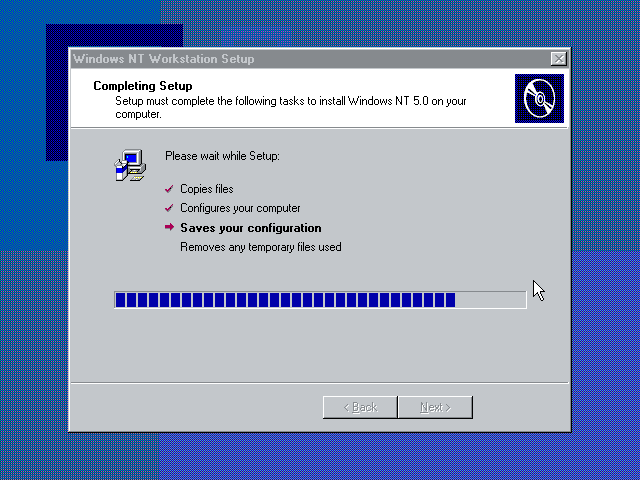
Task: Close the Windows NT Workstation Setup dialog
Action: point(558,59)
